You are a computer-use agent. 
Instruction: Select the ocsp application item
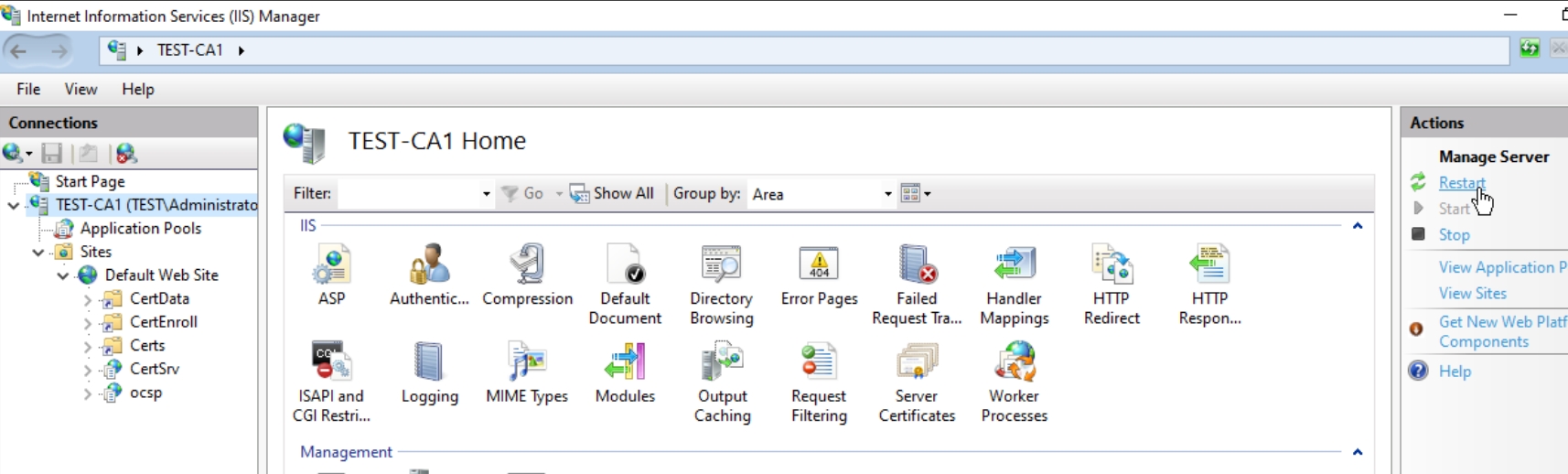pyautogui.click(x=145, y=393)
